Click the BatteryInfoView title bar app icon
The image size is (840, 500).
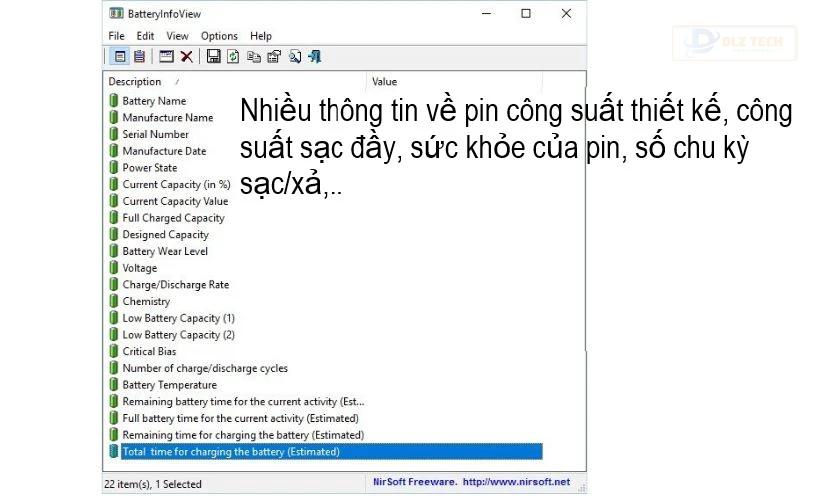click(x=116, y=13)
